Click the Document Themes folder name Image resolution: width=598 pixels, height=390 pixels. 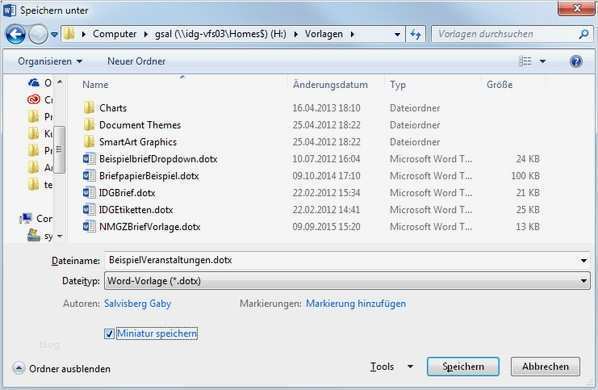[x=140, y=125]
